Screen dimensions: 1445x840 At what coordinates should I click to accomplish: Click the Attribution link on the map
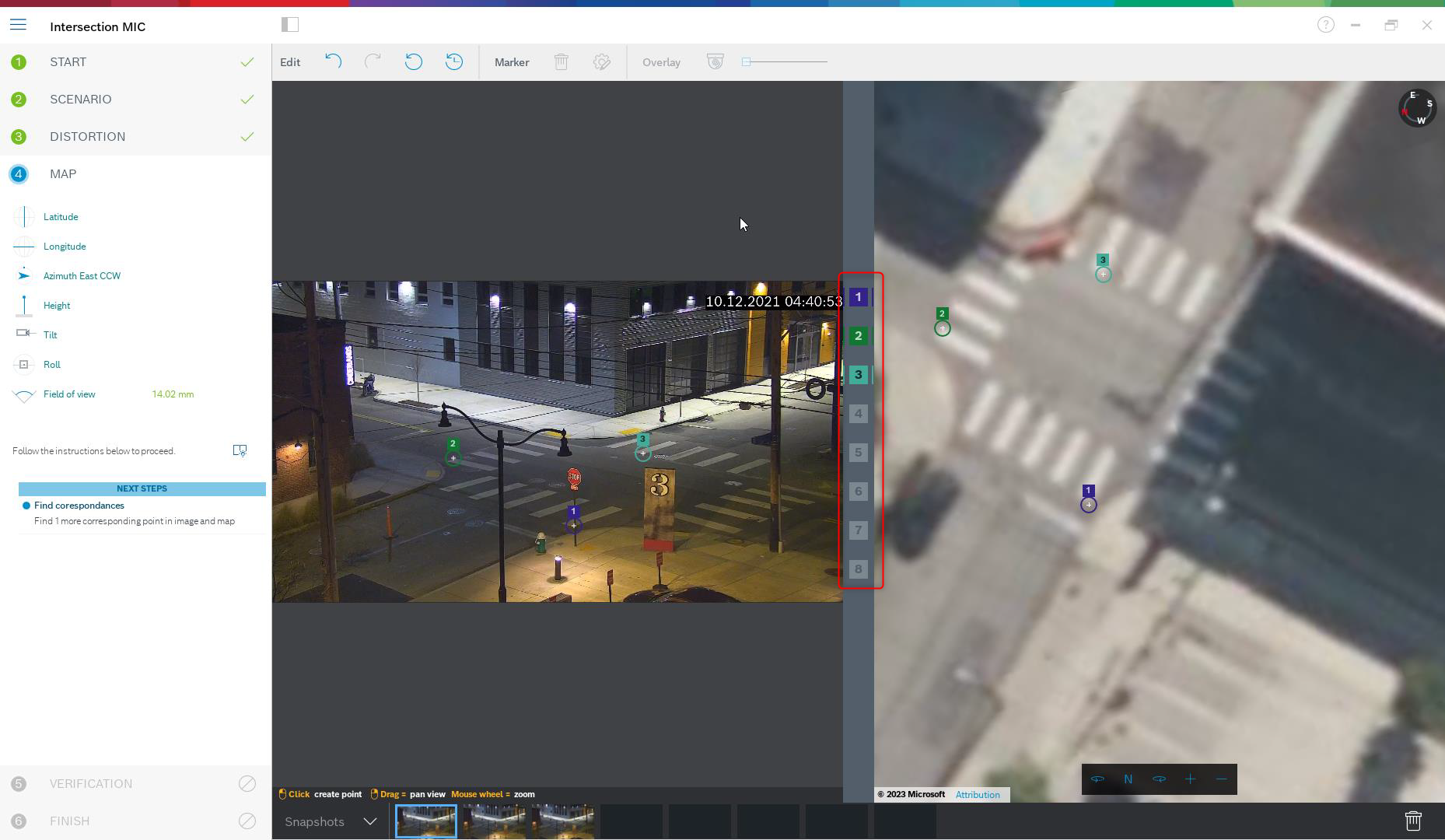(978, 795)
